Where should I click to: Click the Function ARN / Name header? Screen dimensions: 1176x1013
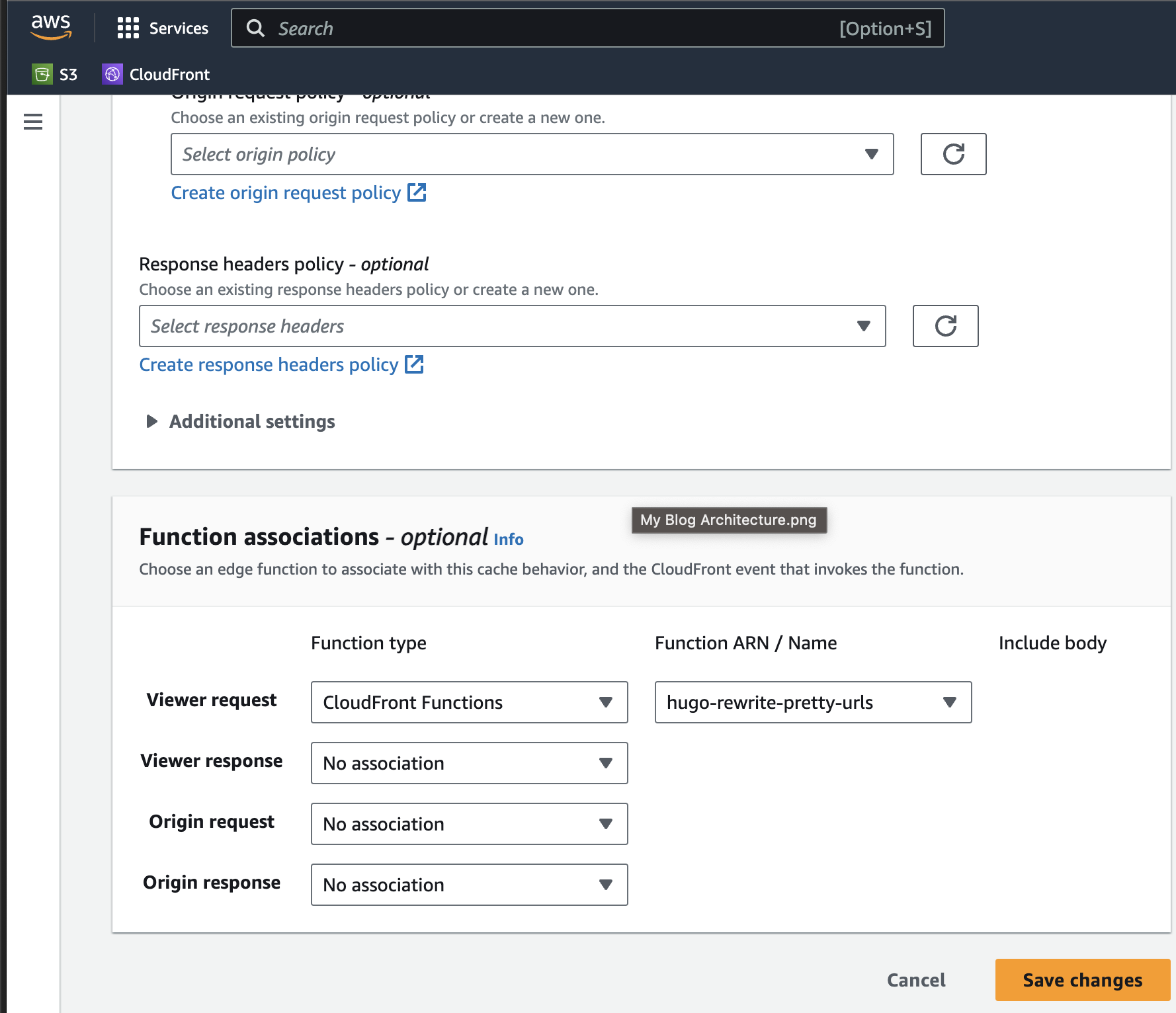745,643
